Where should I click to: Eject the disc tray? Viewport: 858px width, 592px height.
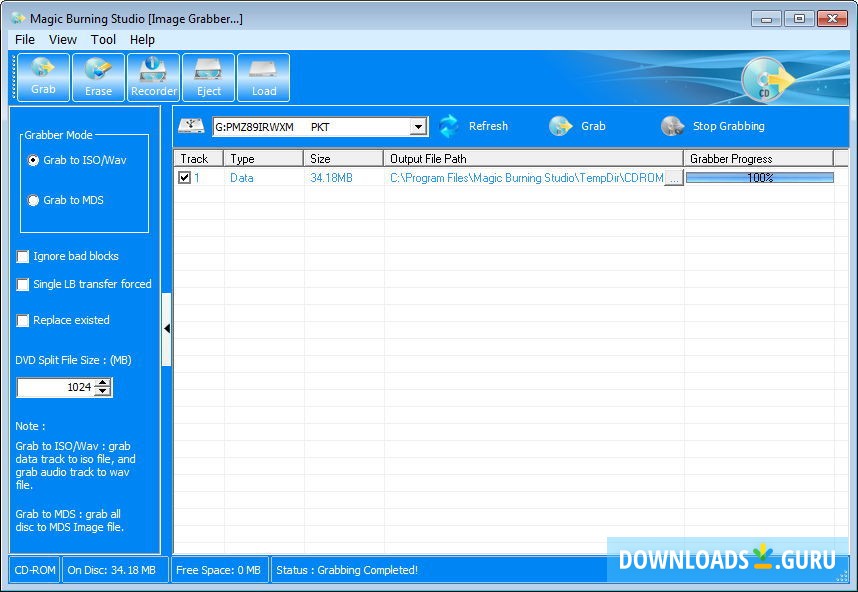(208, 77)
